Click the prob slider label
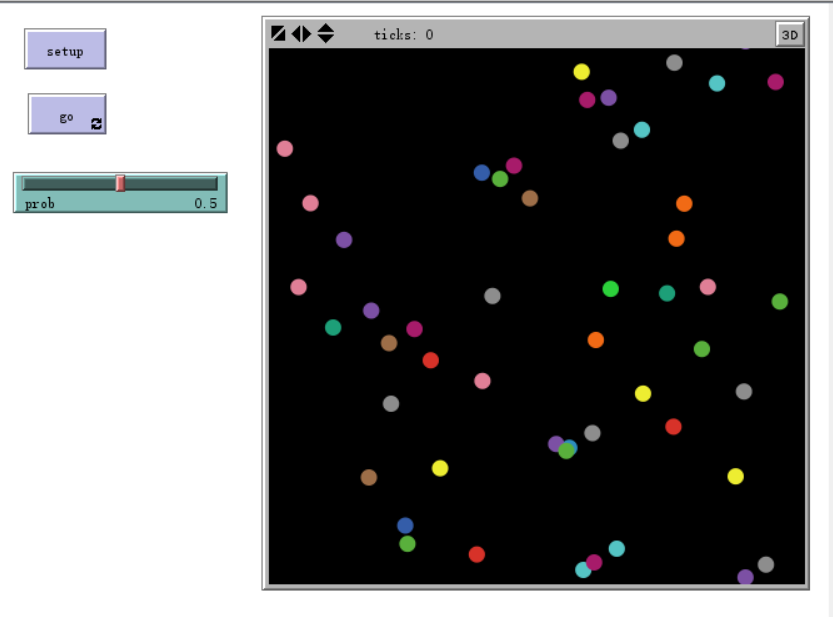 (40, 204)
